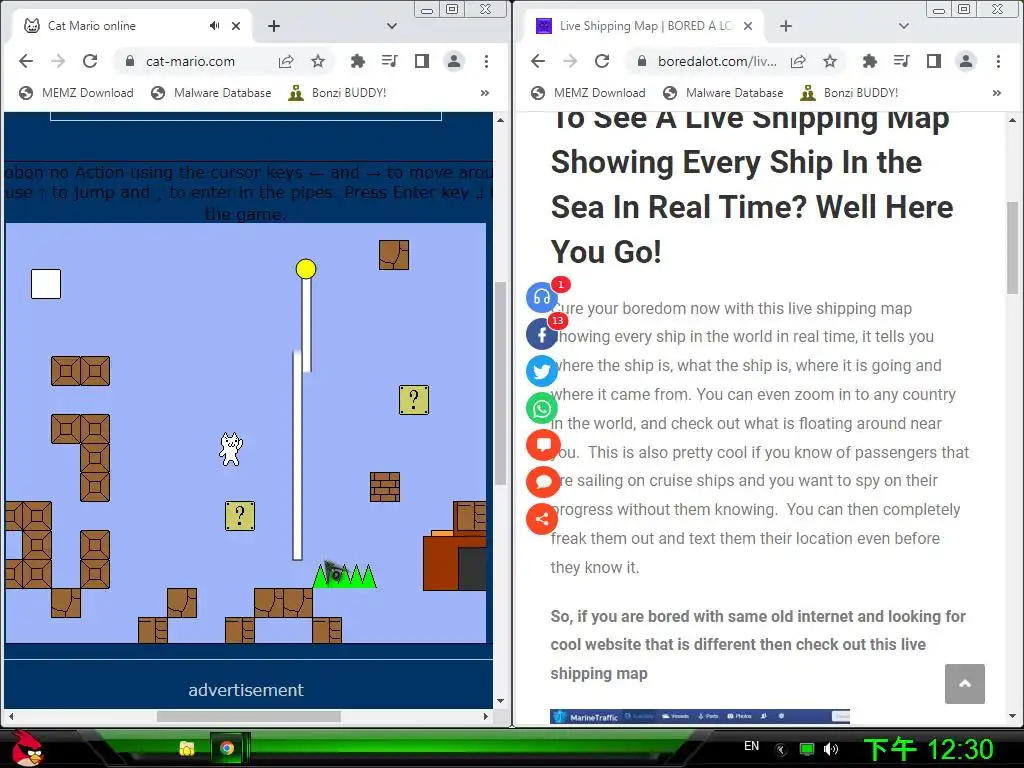
Task: Expand more bookmarks chevron in Cat Mario window
Action: click(485, 93)
